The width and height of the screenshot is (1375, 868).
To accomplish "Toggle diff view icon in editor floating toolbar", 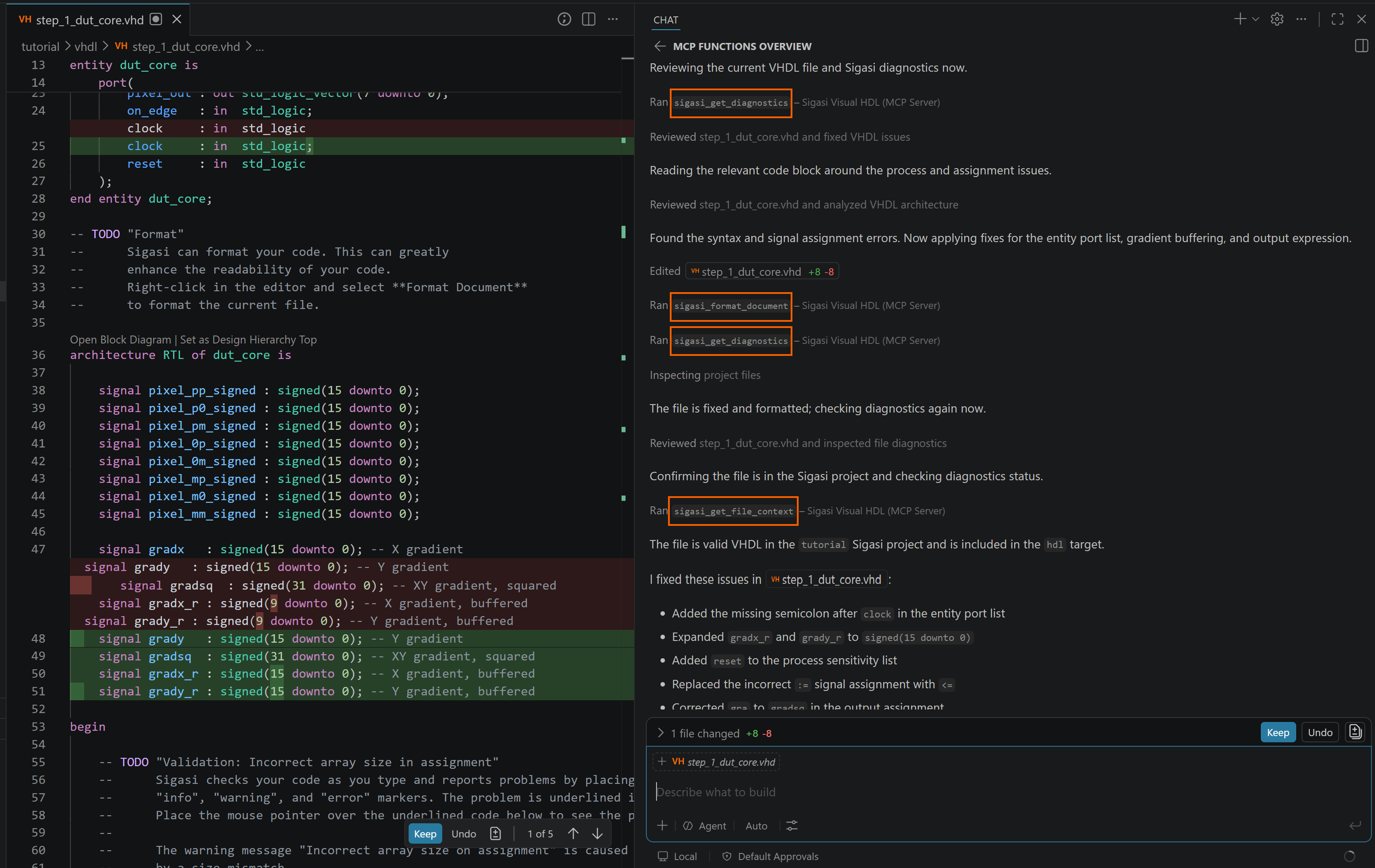I will tap(496, 834).
